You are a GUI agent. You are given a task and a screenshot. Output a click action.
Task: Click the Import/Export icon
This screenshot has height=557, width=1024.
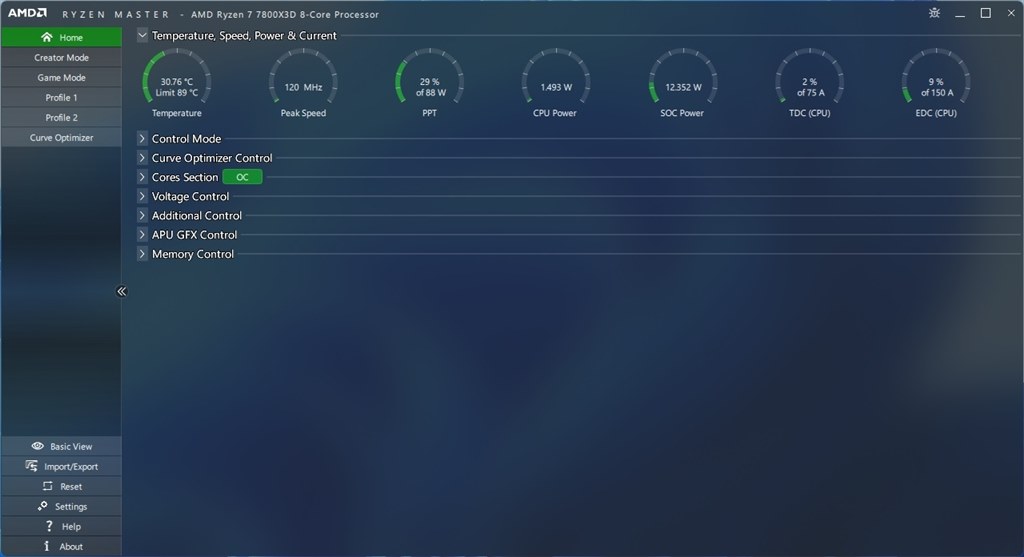[31, 466]
